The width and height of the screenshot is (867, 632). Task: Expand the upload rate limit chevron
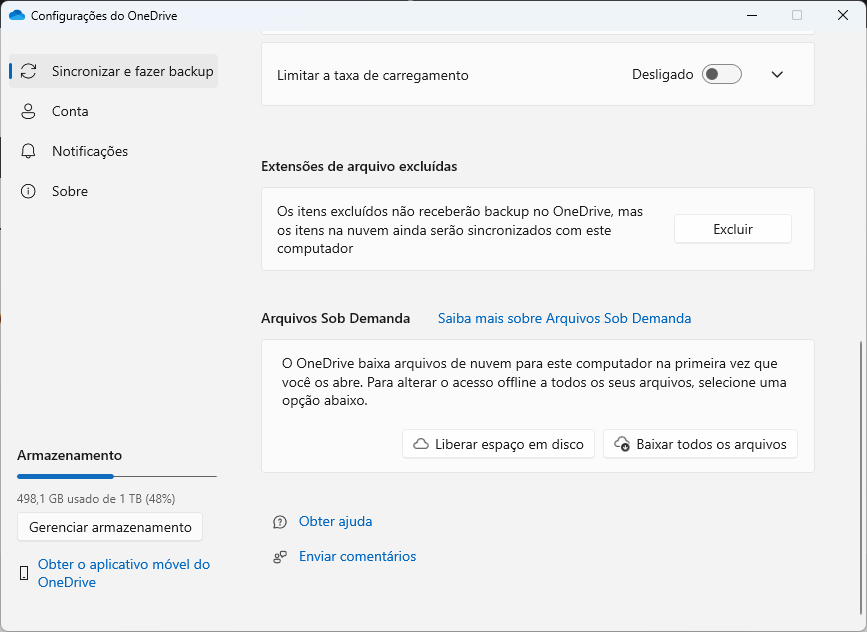(x=777, y=75)
